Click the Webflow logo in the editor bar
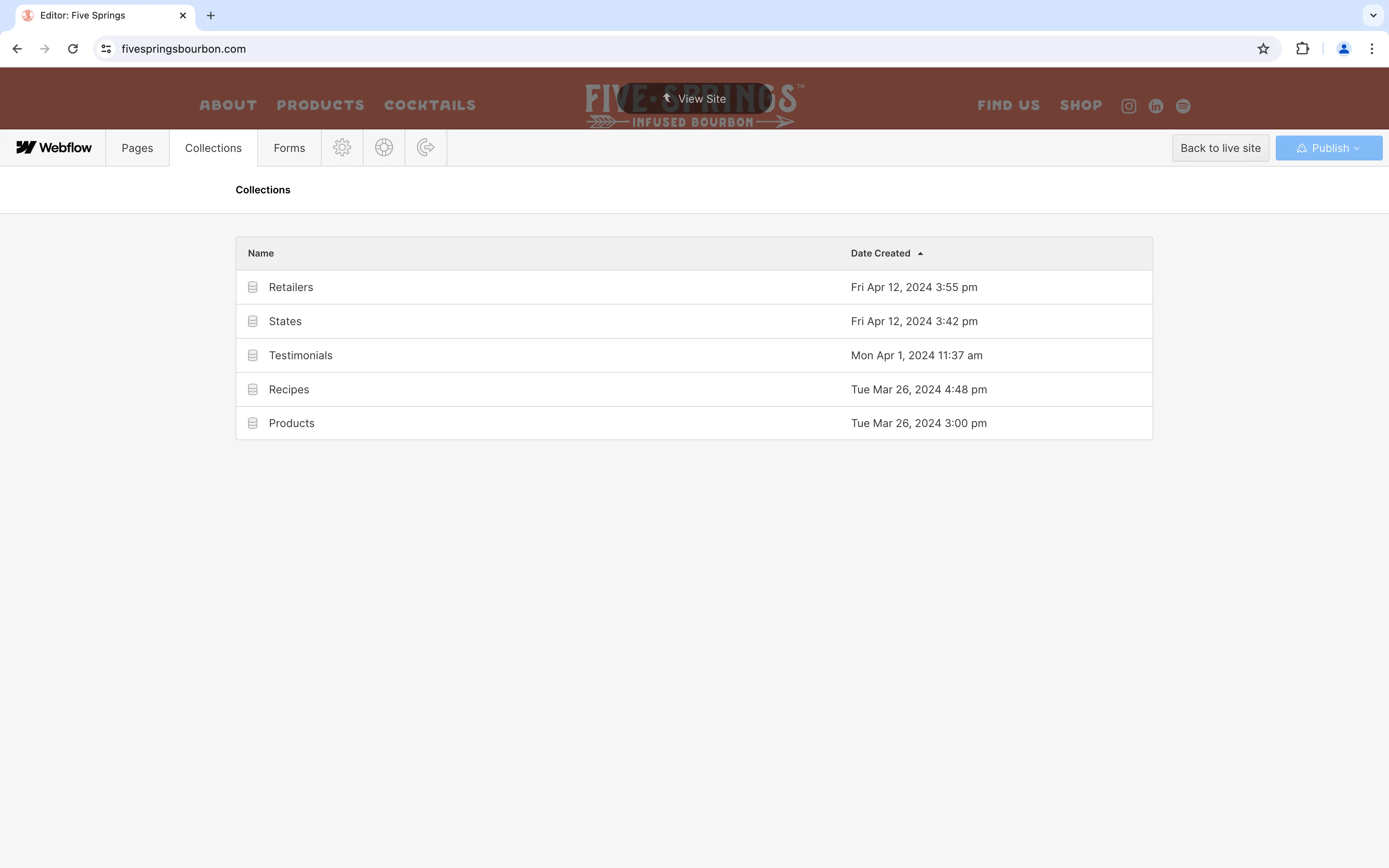Screen dimensions: 1389x868 pos(54,148)
